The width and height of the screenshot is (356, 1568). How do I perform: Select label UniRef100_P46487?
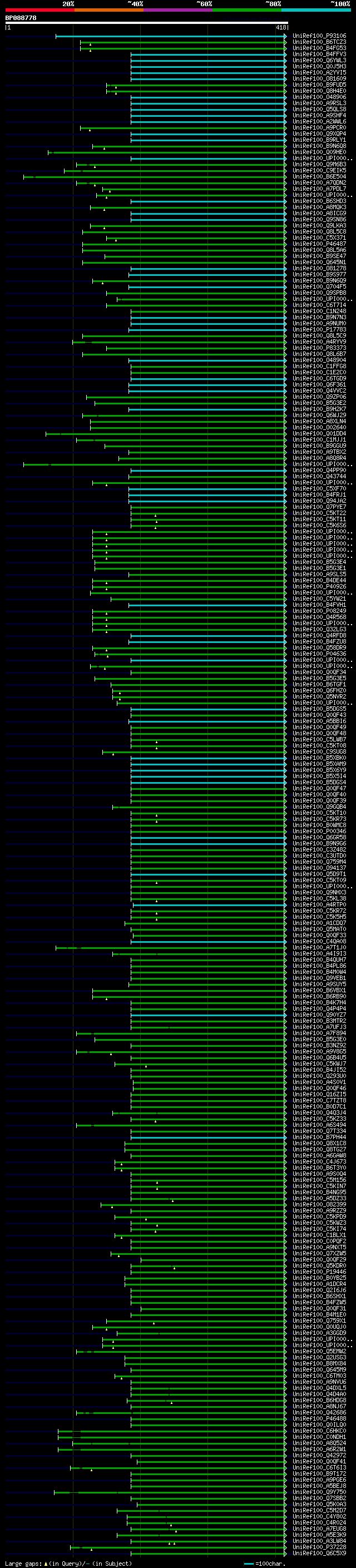click(x=319, y=244)
